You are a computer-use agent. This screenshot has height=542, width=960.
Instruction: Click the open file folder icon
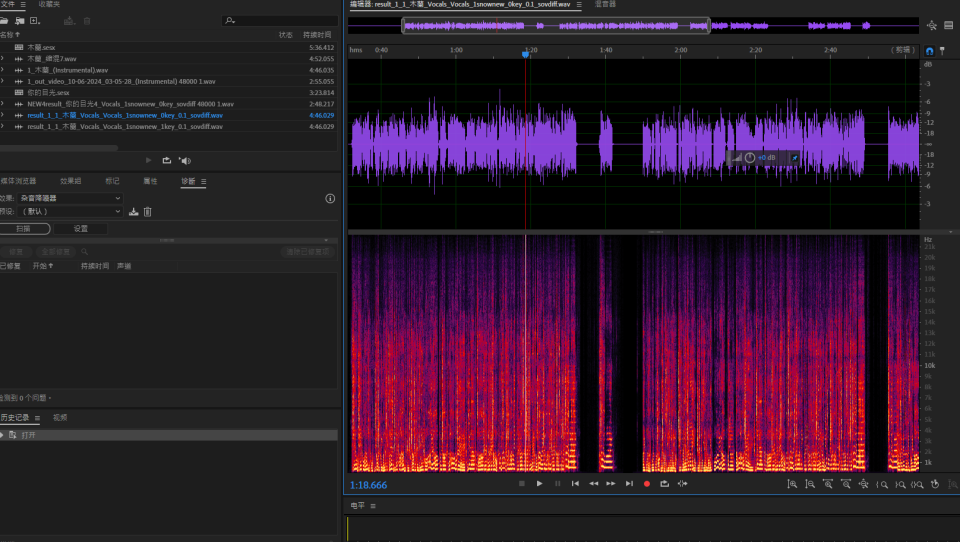(x=5, y=20)
